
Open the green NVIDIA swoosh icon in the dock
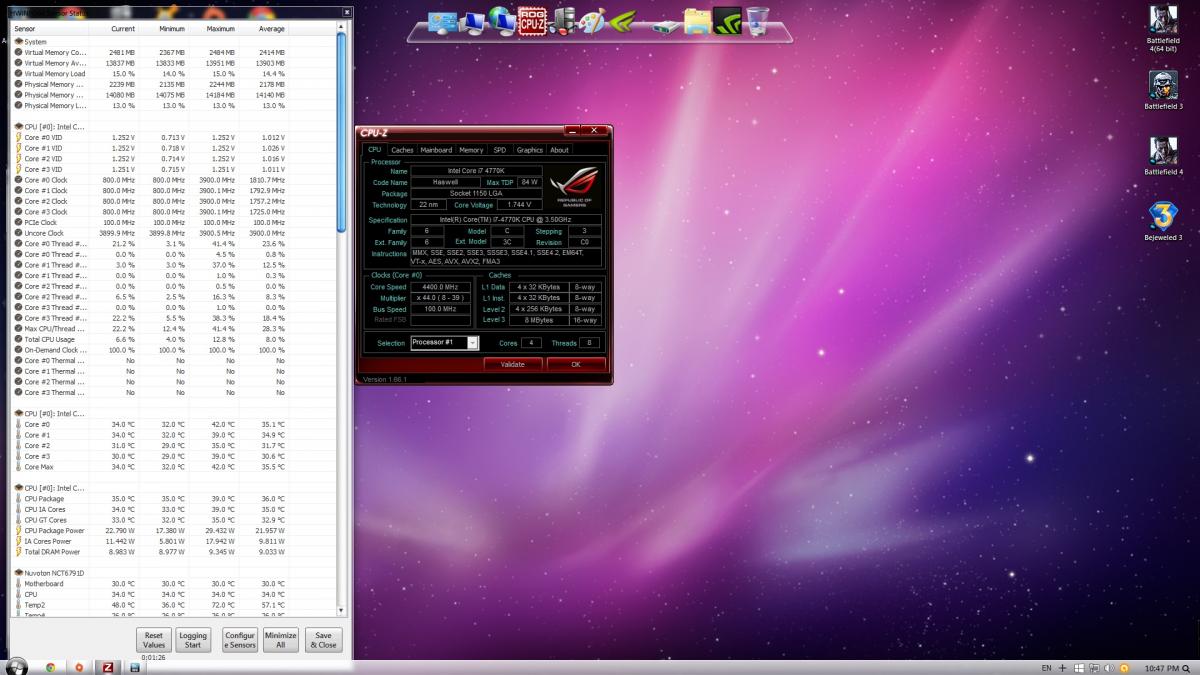(x=624, y=20)
